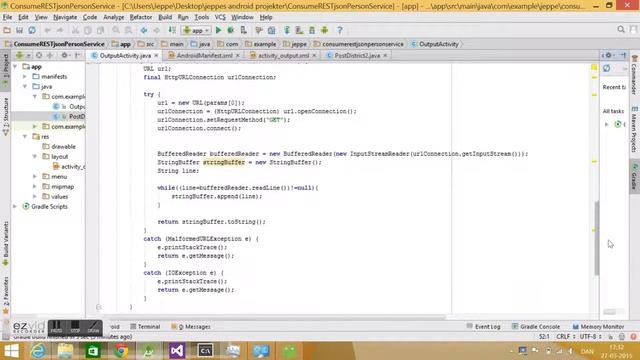
Task: Open Chrome from the taskbar
Action: [x=121, y=351]
